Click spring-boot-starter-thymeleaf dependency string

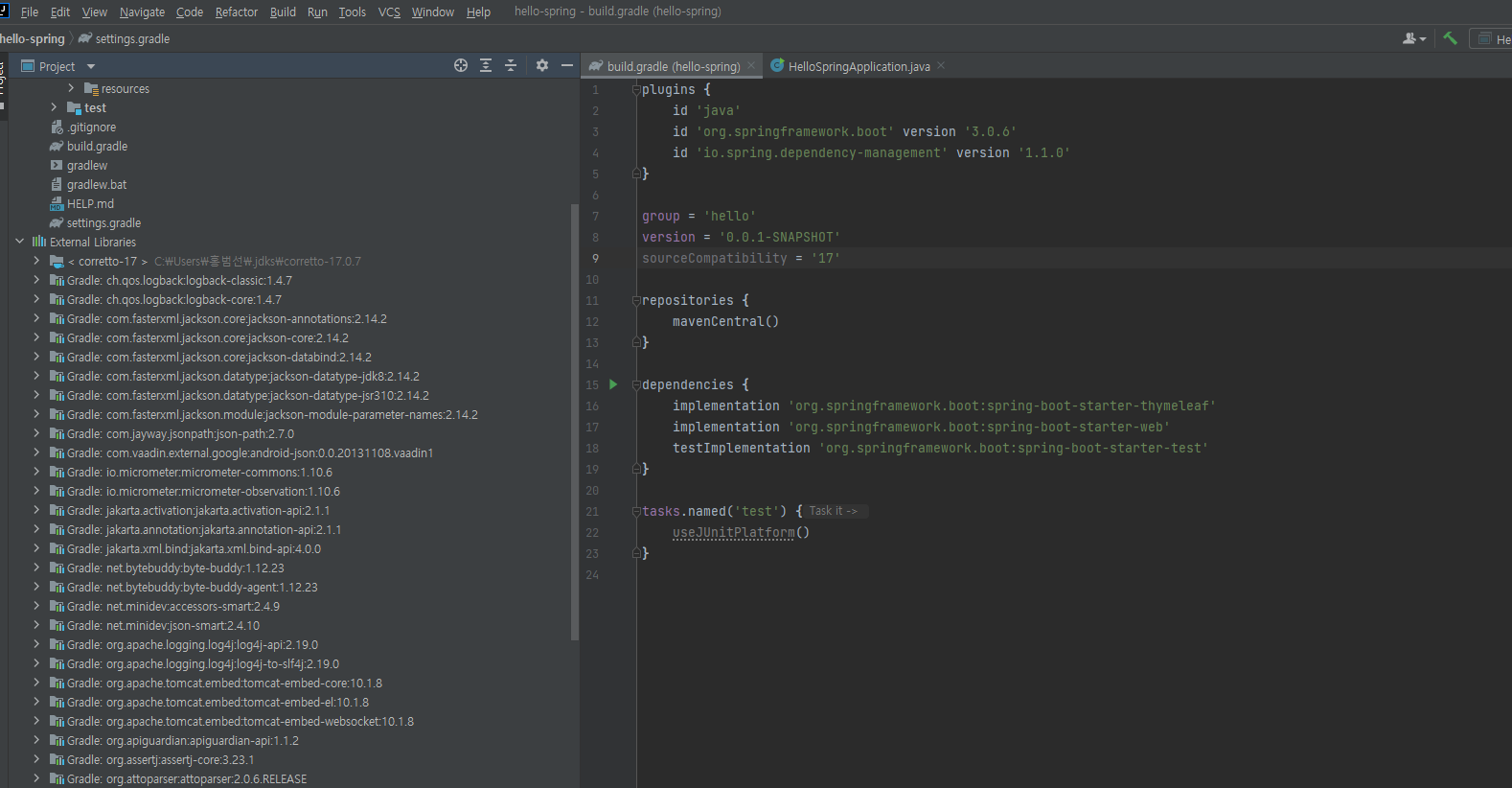(x=1002, y=406)
